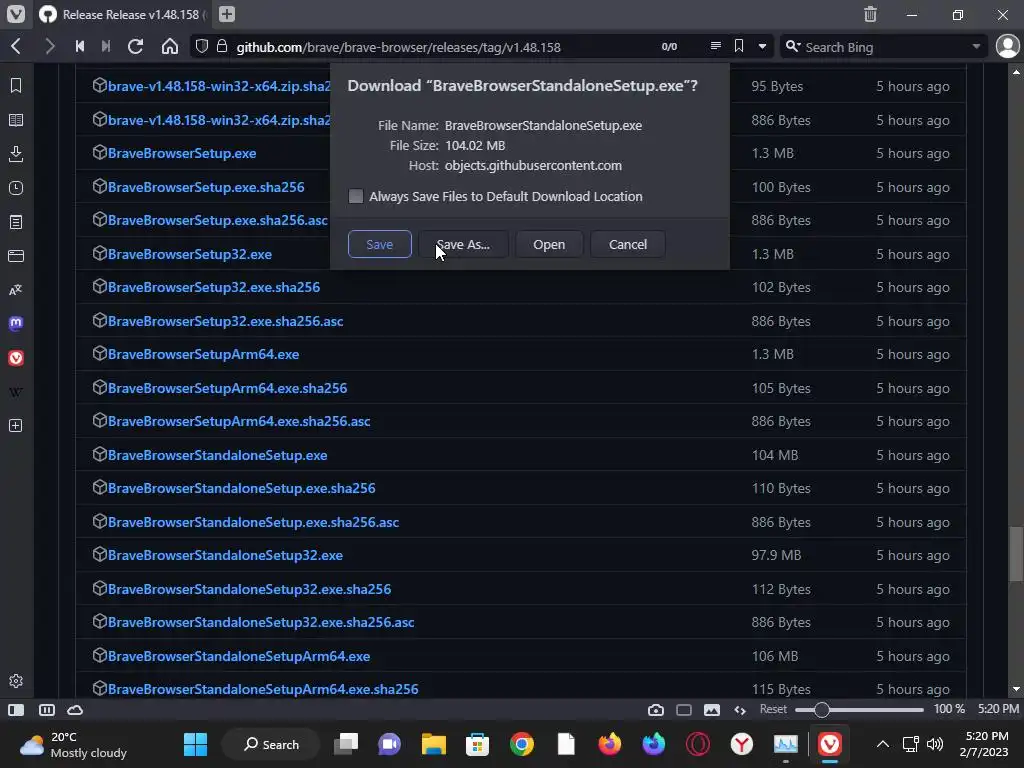1024x768 pixels.
Task: Capture page with camera icon
Action: pyautogui.click(x=656, y=710)
